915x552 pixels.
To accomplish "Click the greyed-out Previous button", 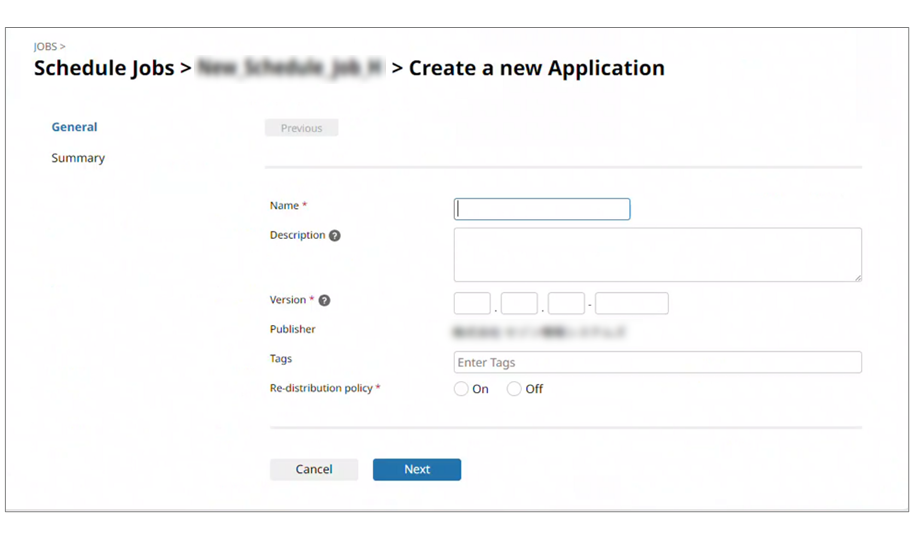I will [301, 128].
